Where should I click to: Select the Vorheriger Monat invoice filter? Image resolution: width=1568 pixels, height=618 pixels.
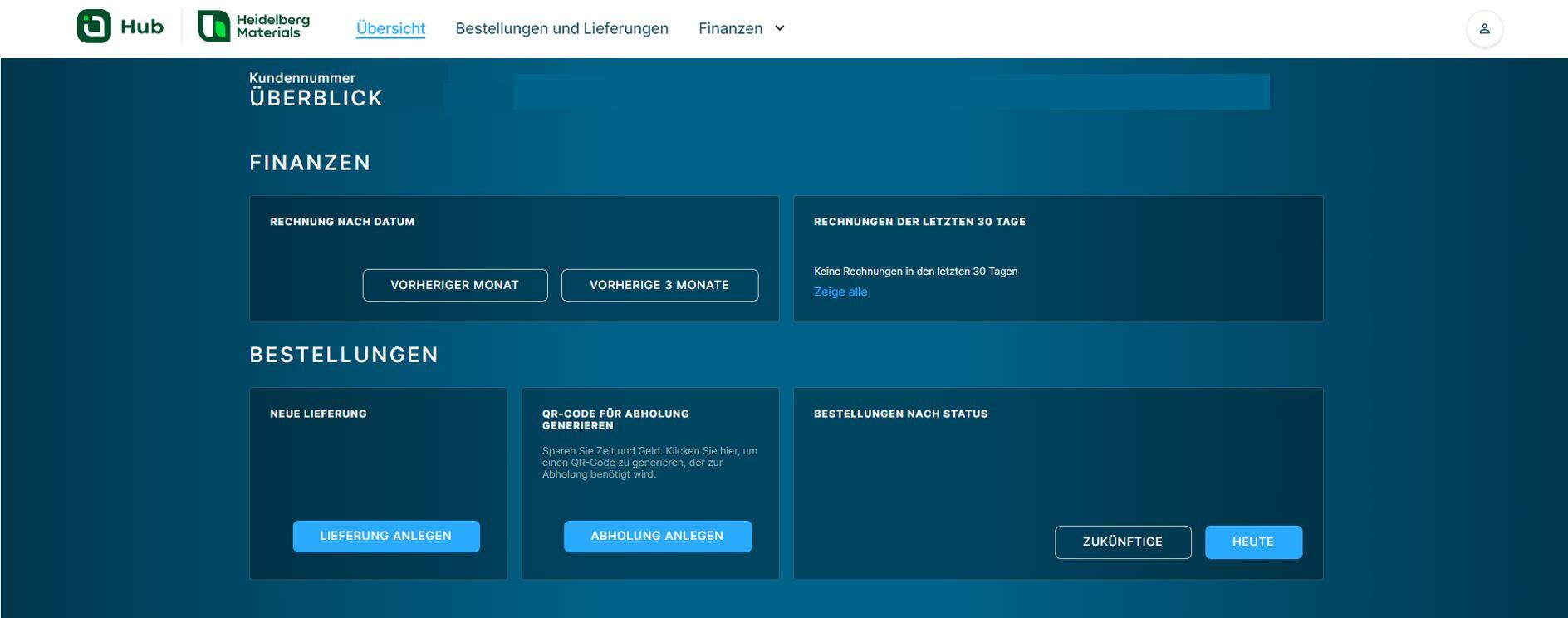pyautogui.click(x=454, y=285)
